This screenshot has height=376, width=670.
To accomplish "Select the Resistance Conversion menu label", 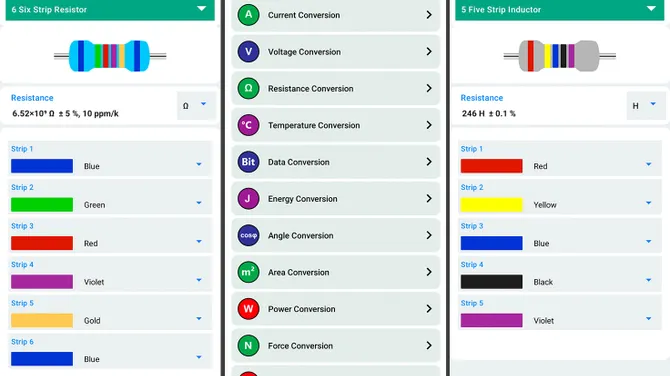I will tap(311, 88).
